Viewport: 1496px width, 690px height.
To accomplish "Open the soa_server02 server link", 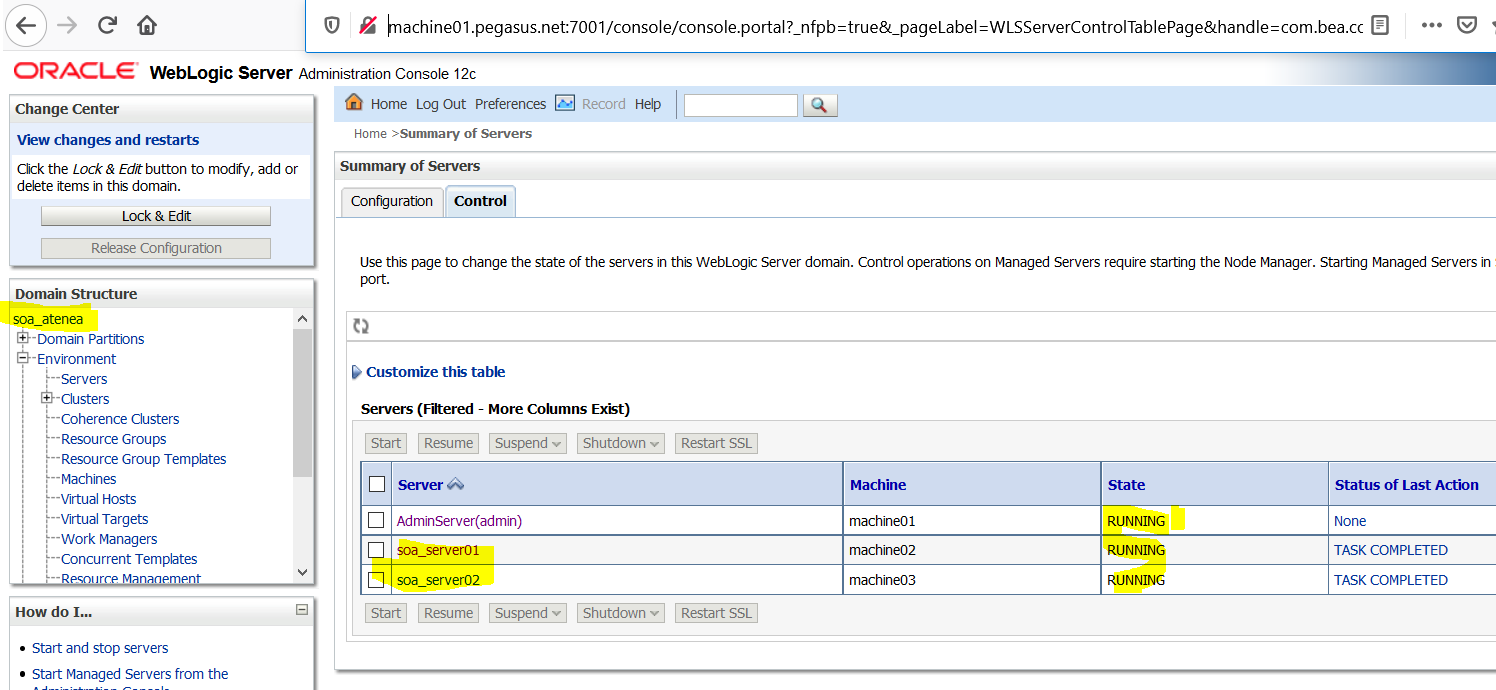I will pos(438,580).
